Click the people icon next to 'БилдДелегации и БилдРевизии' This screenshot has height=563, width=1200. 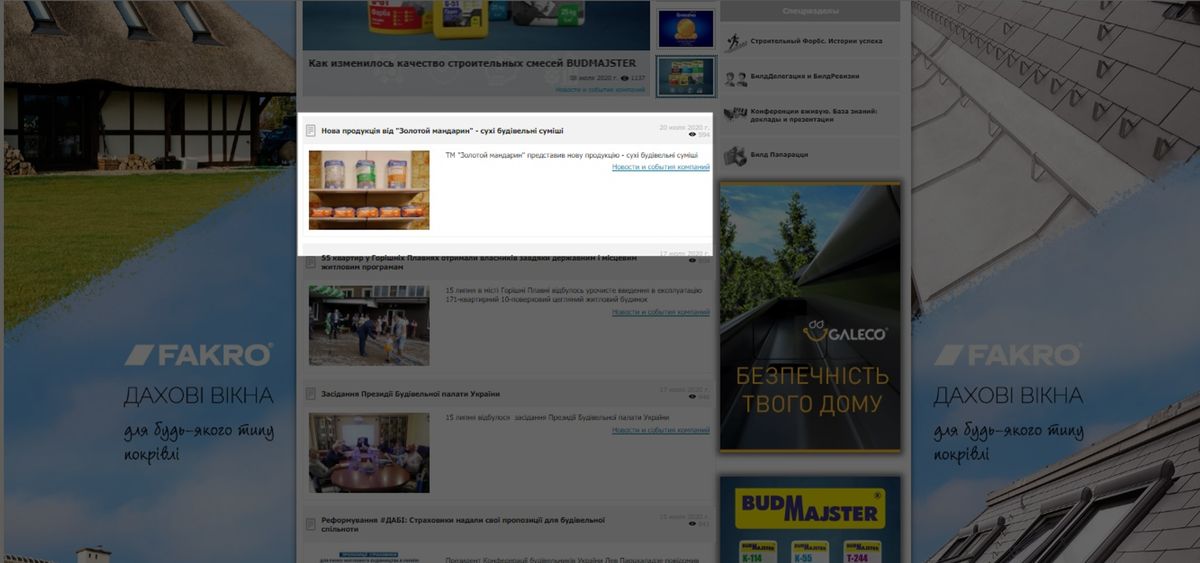(735, 78)
